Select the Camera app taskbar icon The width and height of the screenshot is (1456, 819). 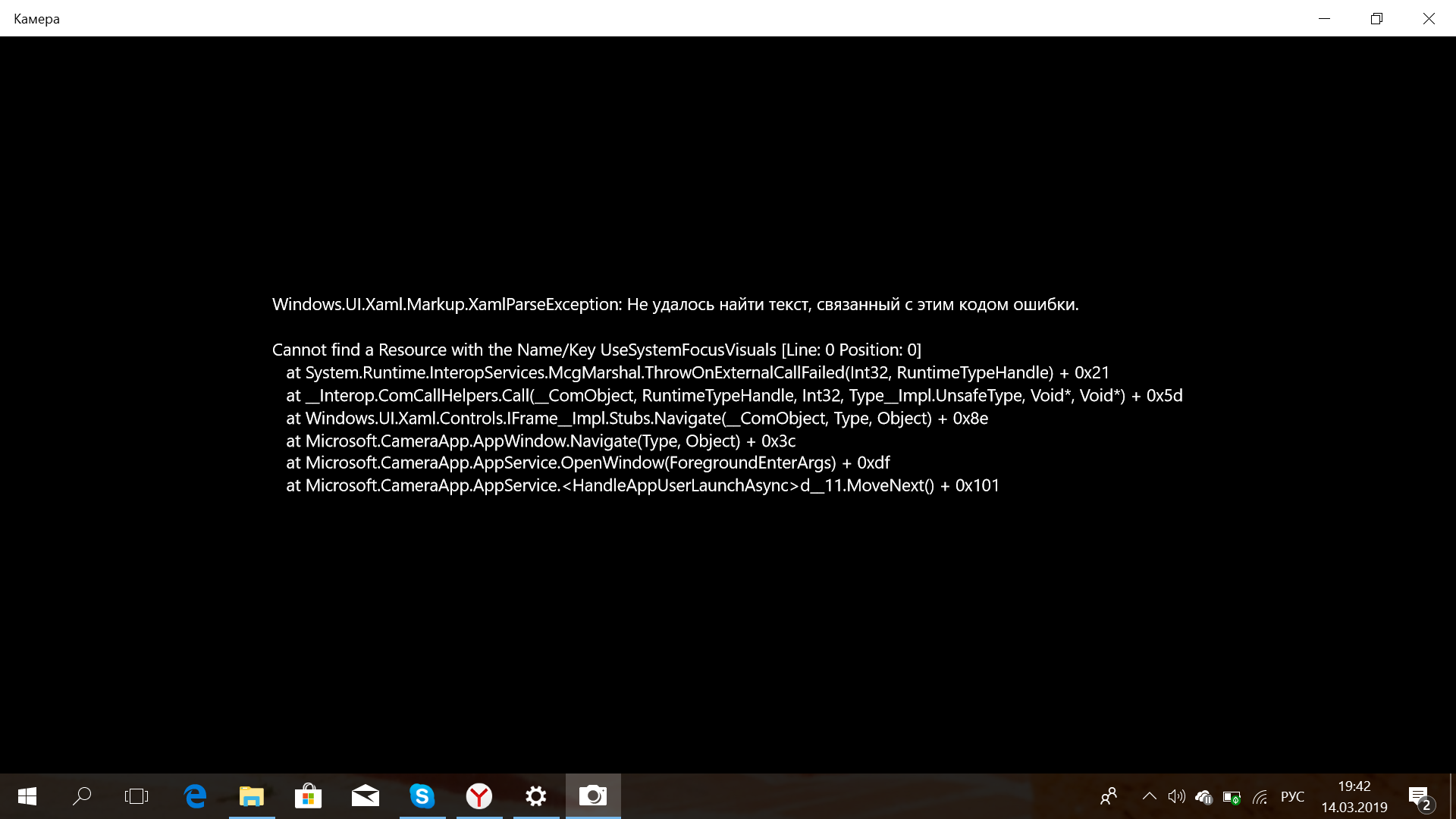pos(593,796)
